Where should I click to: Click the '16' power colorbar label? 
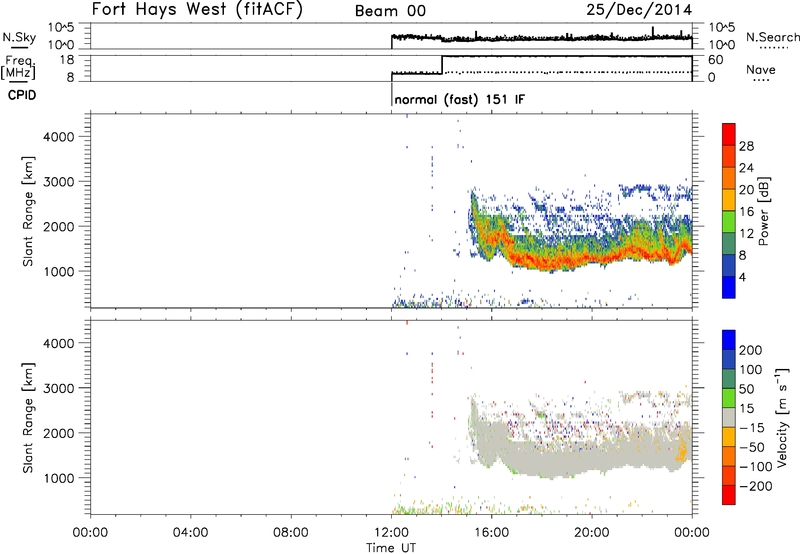pyautogui.click(x=746, y=212)
